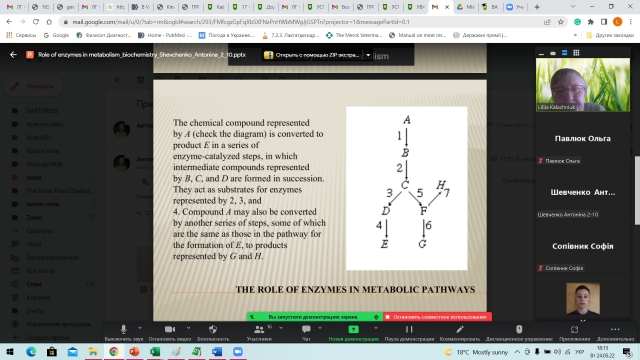
Task: Show hidden system tray icons
Action: click(x=517, y=351)
